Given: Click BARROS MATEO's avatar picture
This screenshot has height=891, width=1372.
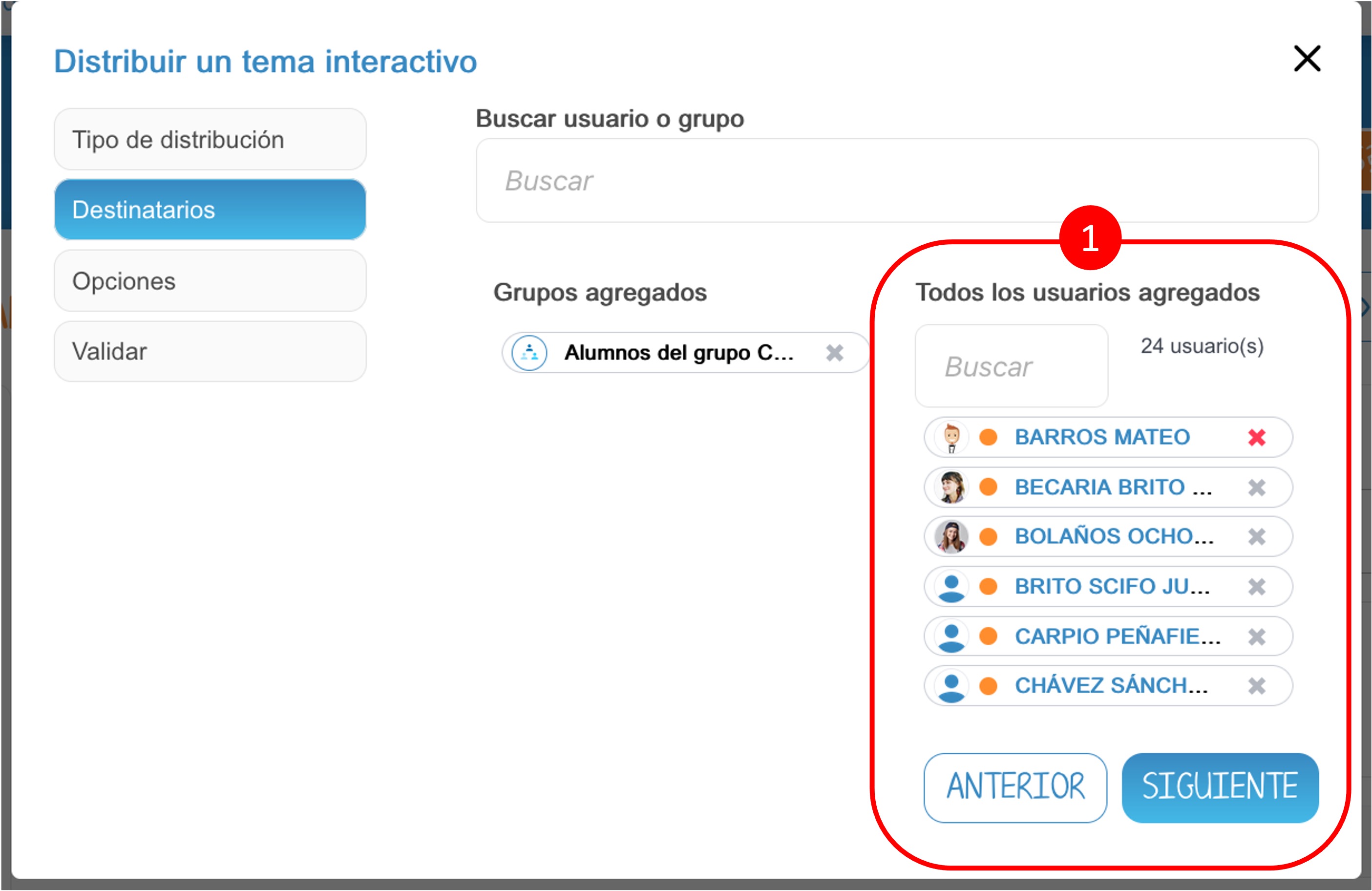Looking at the screenshot, I should pyautogui.click(x=952, y=437).
